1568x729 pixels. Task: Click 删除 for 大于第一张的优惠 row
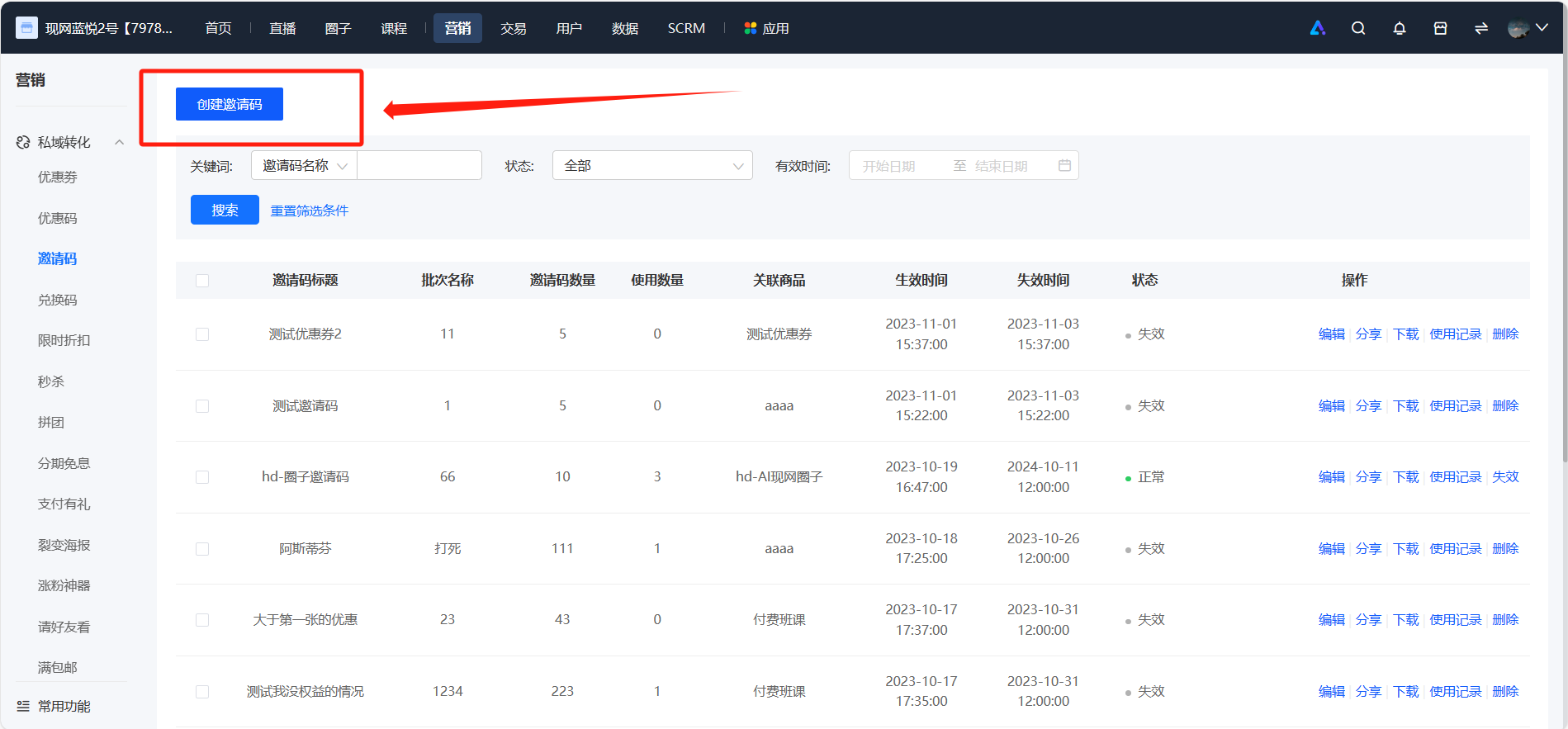[1505, 620]
